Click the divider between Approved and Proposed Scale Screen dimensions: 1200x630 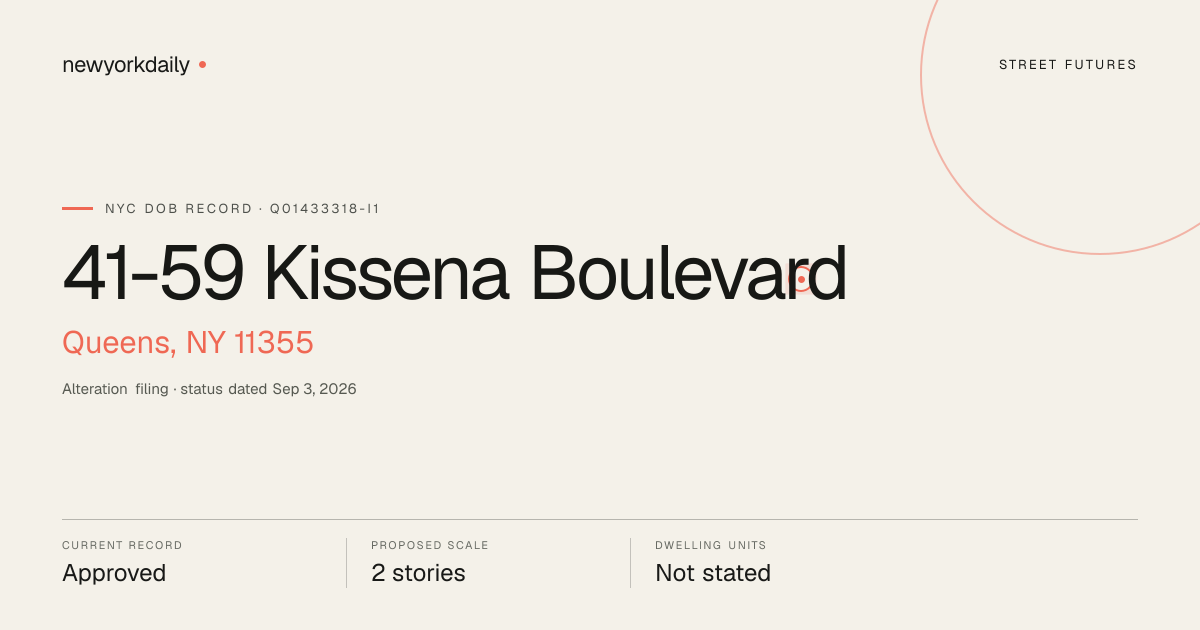point(346,563)
